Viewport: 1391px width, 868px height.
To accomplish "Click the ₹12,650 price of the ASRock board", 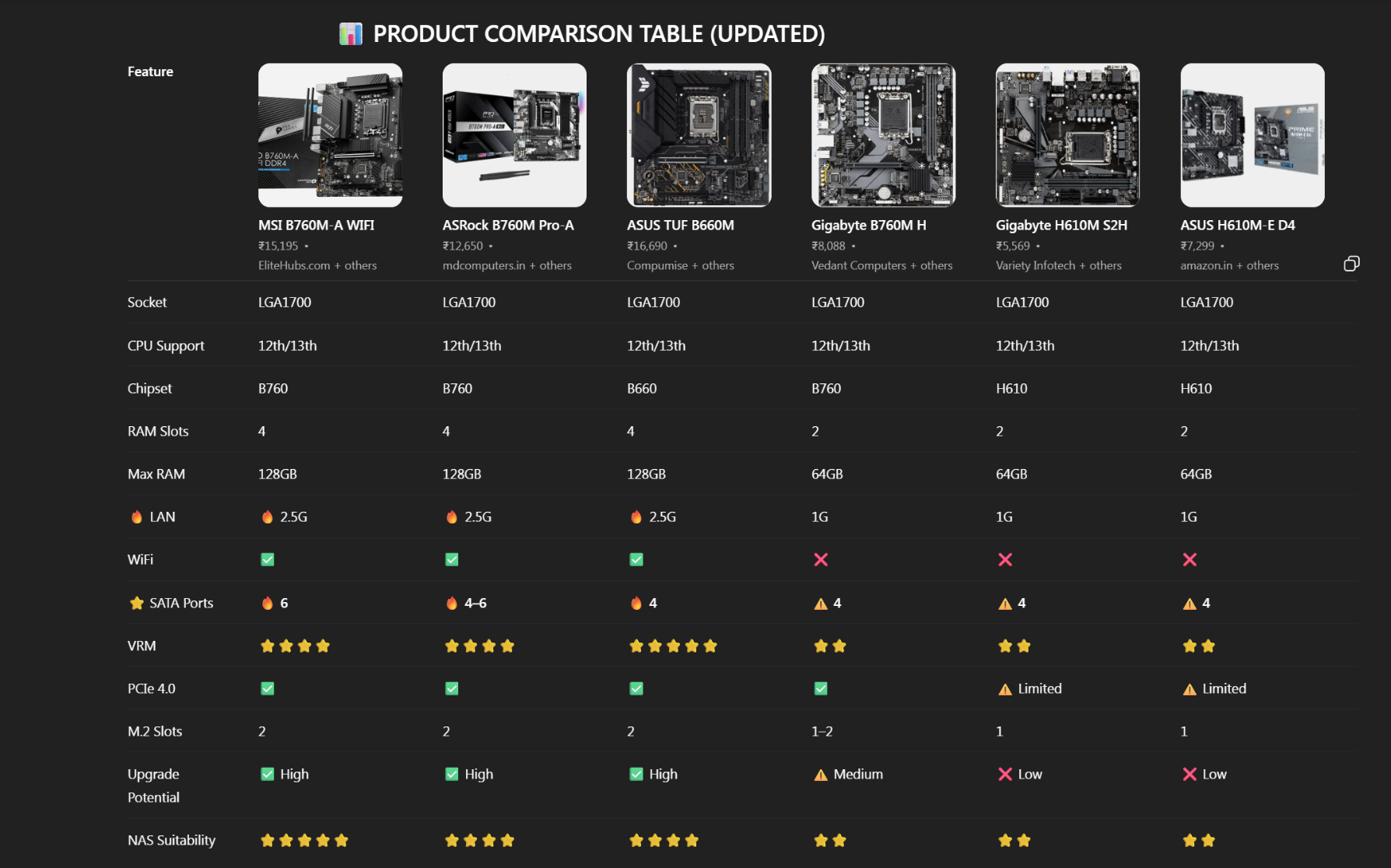I will pos(463,246).
